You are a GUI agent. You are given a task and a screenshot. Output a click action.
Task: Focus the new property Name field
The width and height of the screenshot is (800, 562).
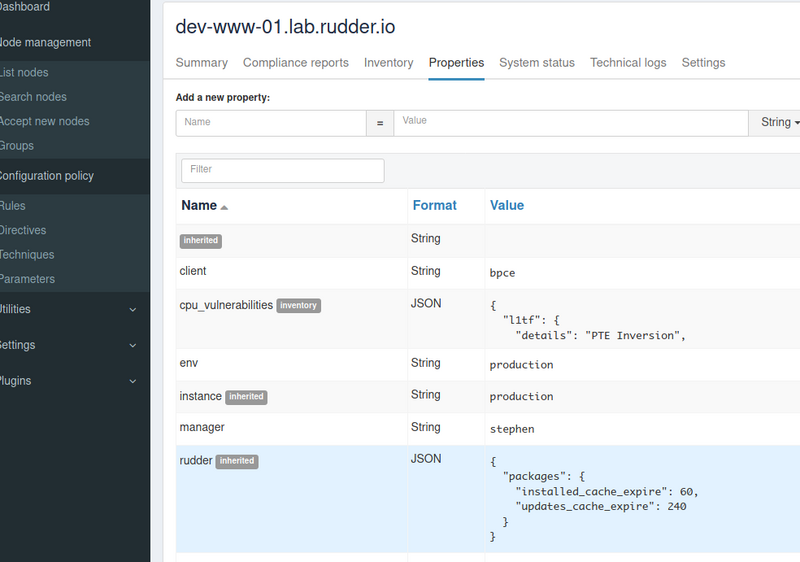pyautogui.click(x=271, y=123)
